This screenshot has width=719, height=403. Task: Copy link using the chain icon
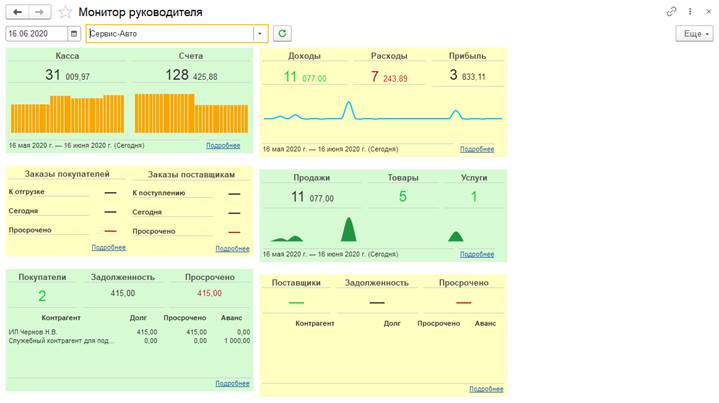tap(671, 12)
